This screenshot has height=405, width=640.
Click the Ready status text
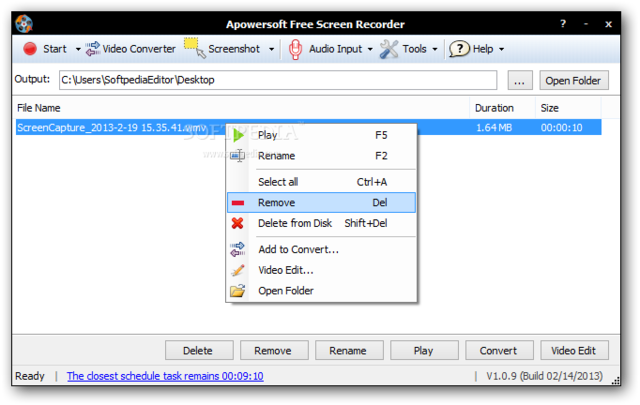pos(30,376)
